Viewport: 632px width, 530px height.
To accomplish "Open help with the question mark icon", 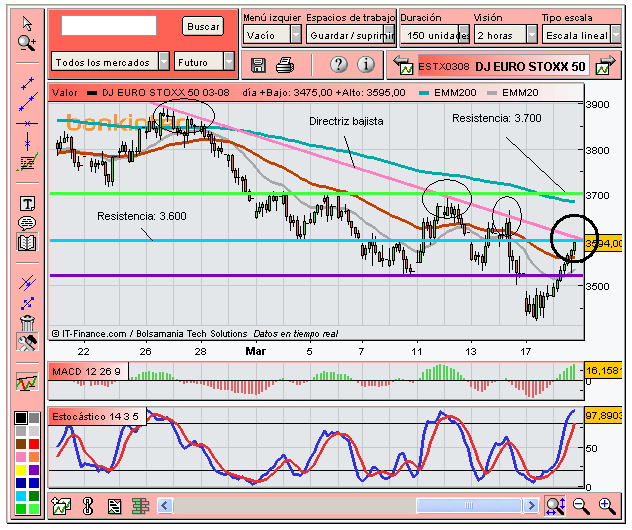I will [339, 64].
